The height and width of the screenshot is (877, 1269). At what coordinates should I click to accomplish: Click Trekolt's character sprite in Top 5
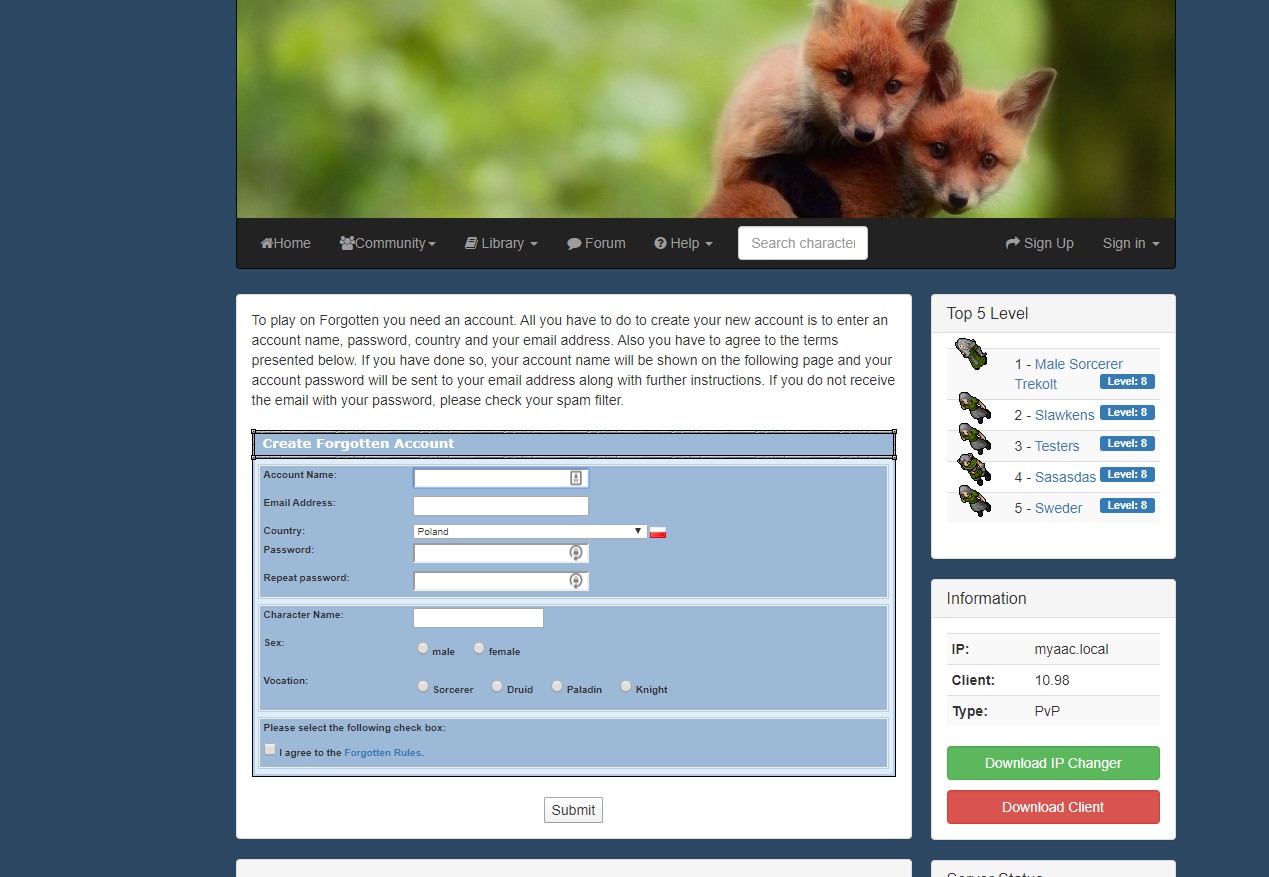pos(971,354)
